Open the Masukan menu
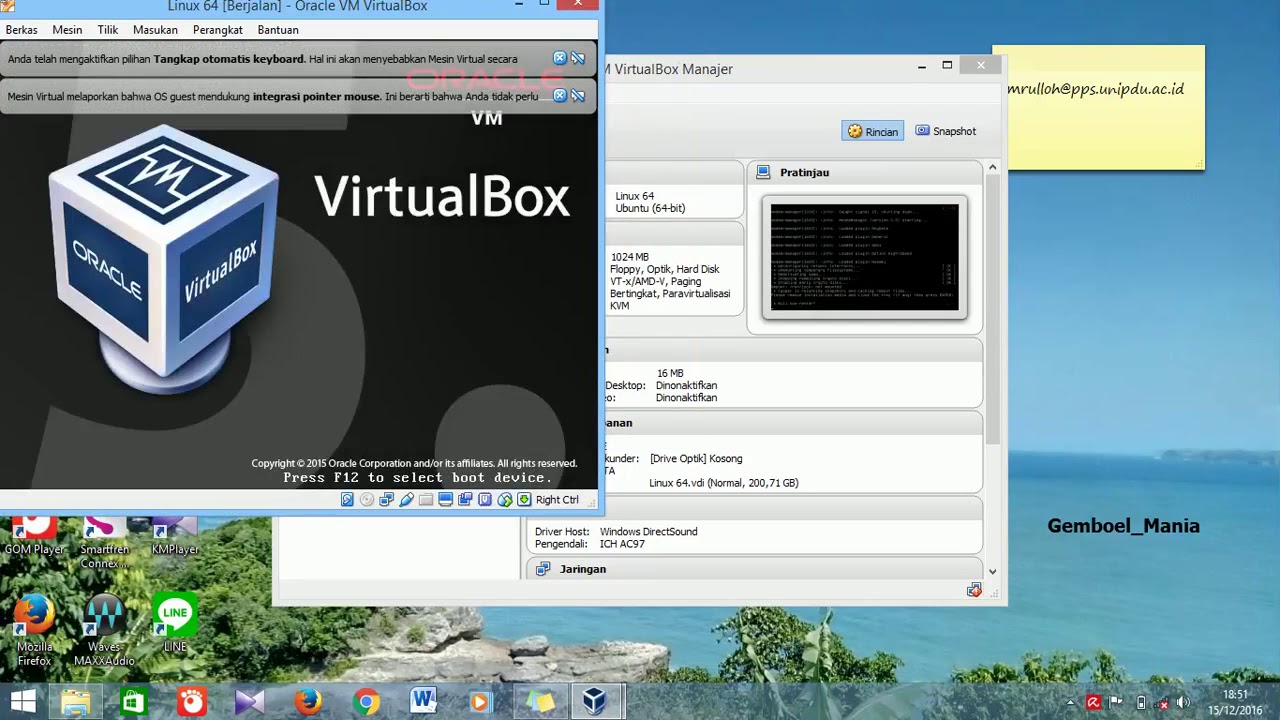Screen dimensions: 1280x720 [155, 30]
